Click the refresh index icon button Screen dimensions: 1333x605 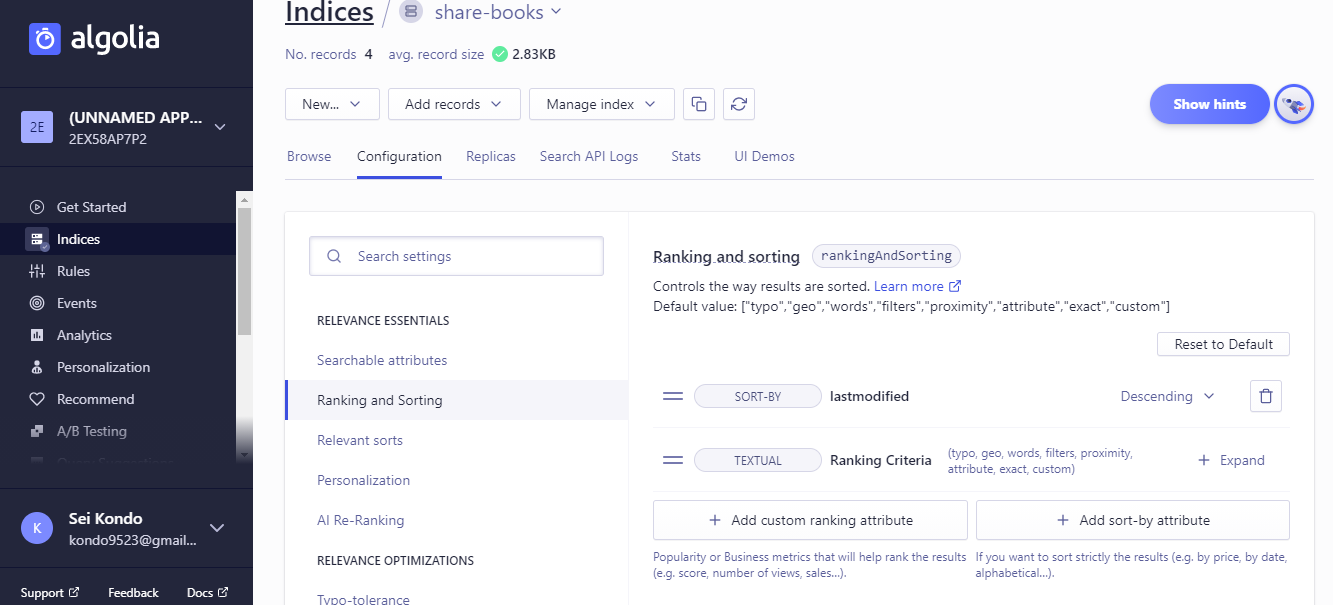(x=739, y=104)
